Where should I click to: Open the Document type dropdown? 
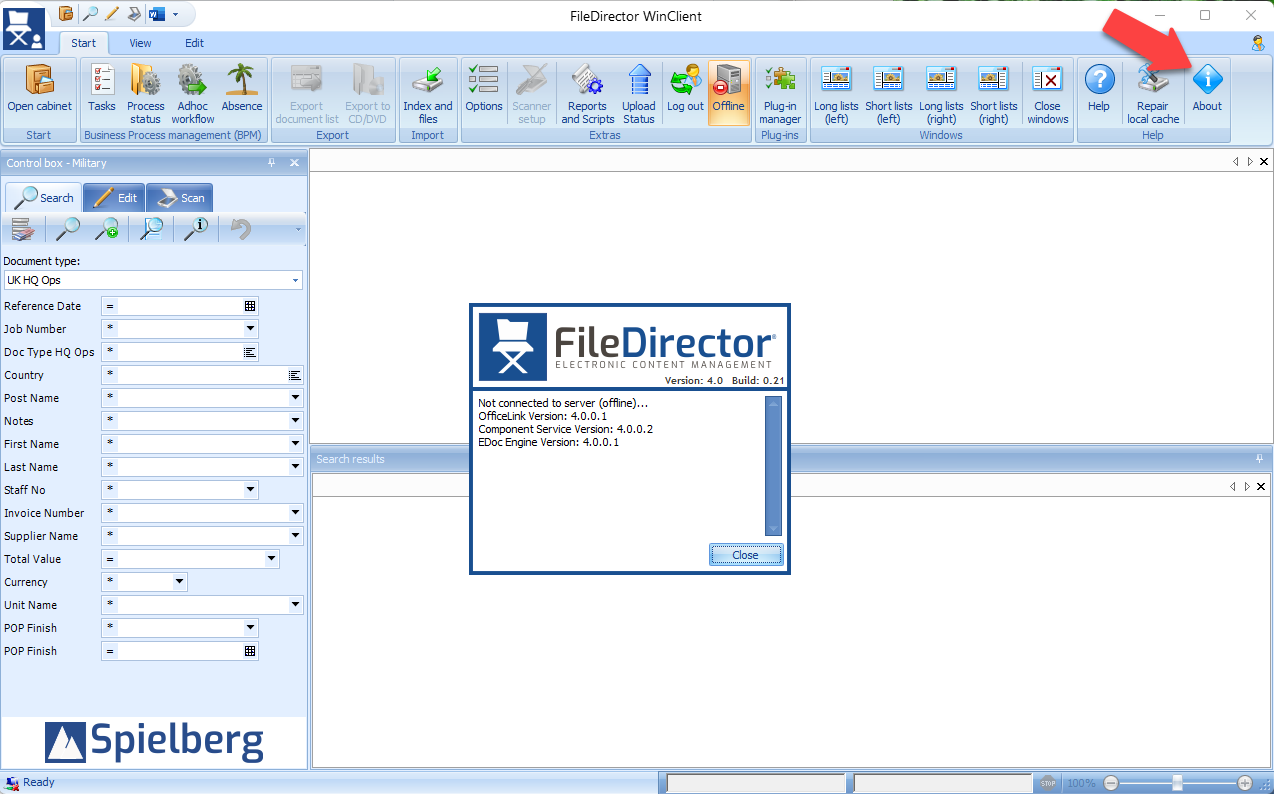coord(295,281)
